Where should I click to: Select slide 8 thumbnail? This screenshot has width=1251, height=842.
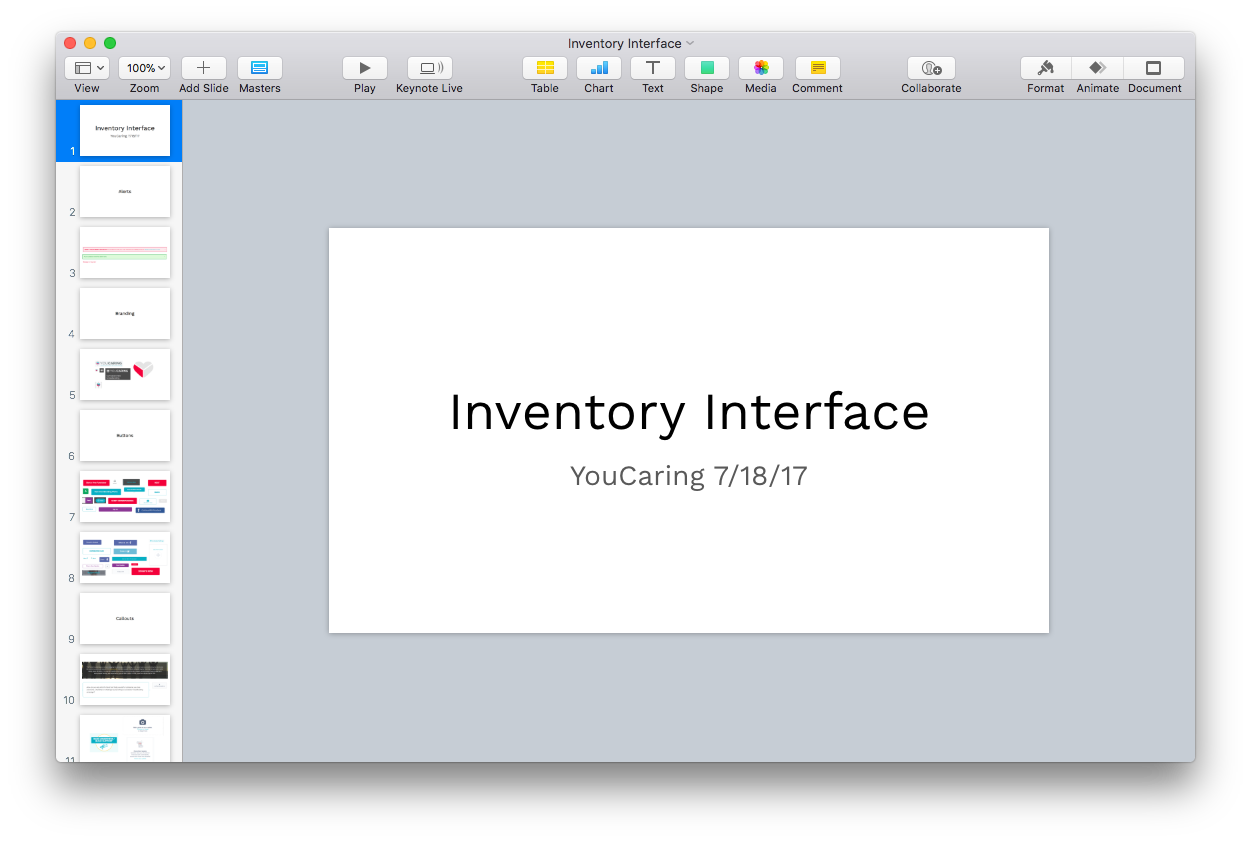[x=125, y=557]
